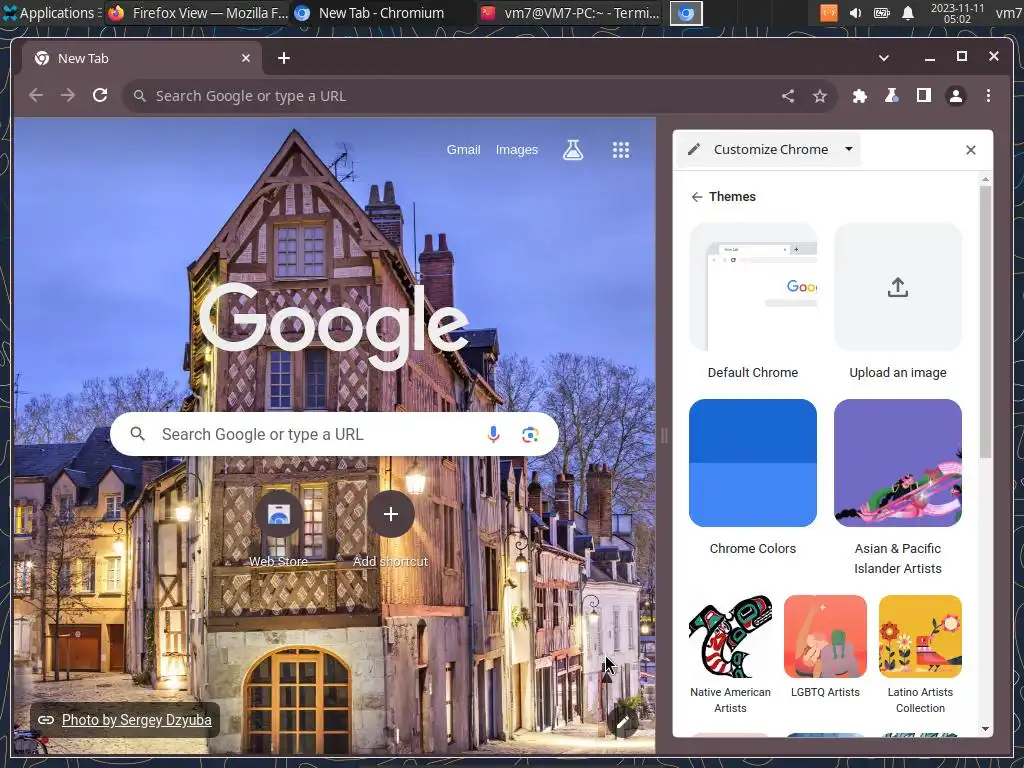Open the Labs flask on the Google page

(573, 150)
